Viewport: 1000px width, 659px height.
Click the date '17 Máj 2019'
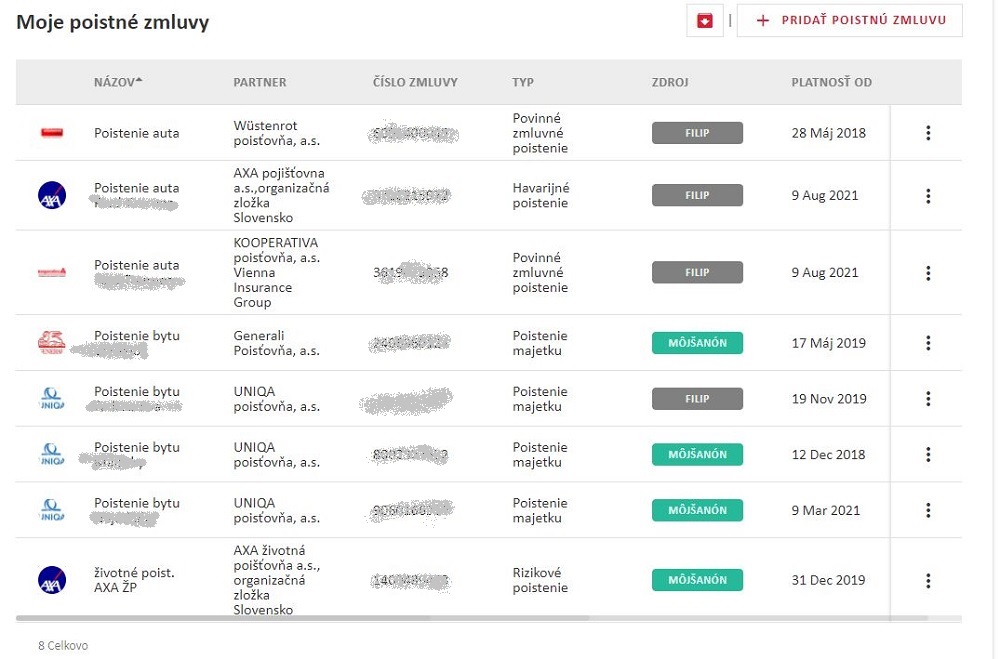[828, 343]
